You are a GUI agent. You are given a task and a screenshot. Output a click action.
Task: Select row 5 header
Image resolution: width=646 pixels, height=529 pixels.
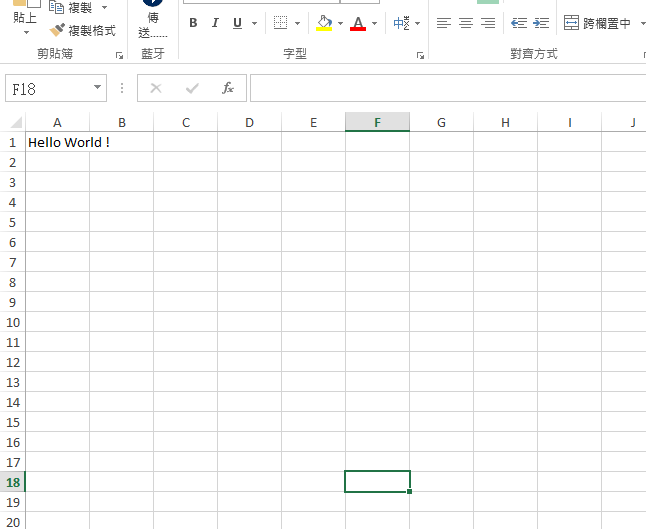pos(12,222)
